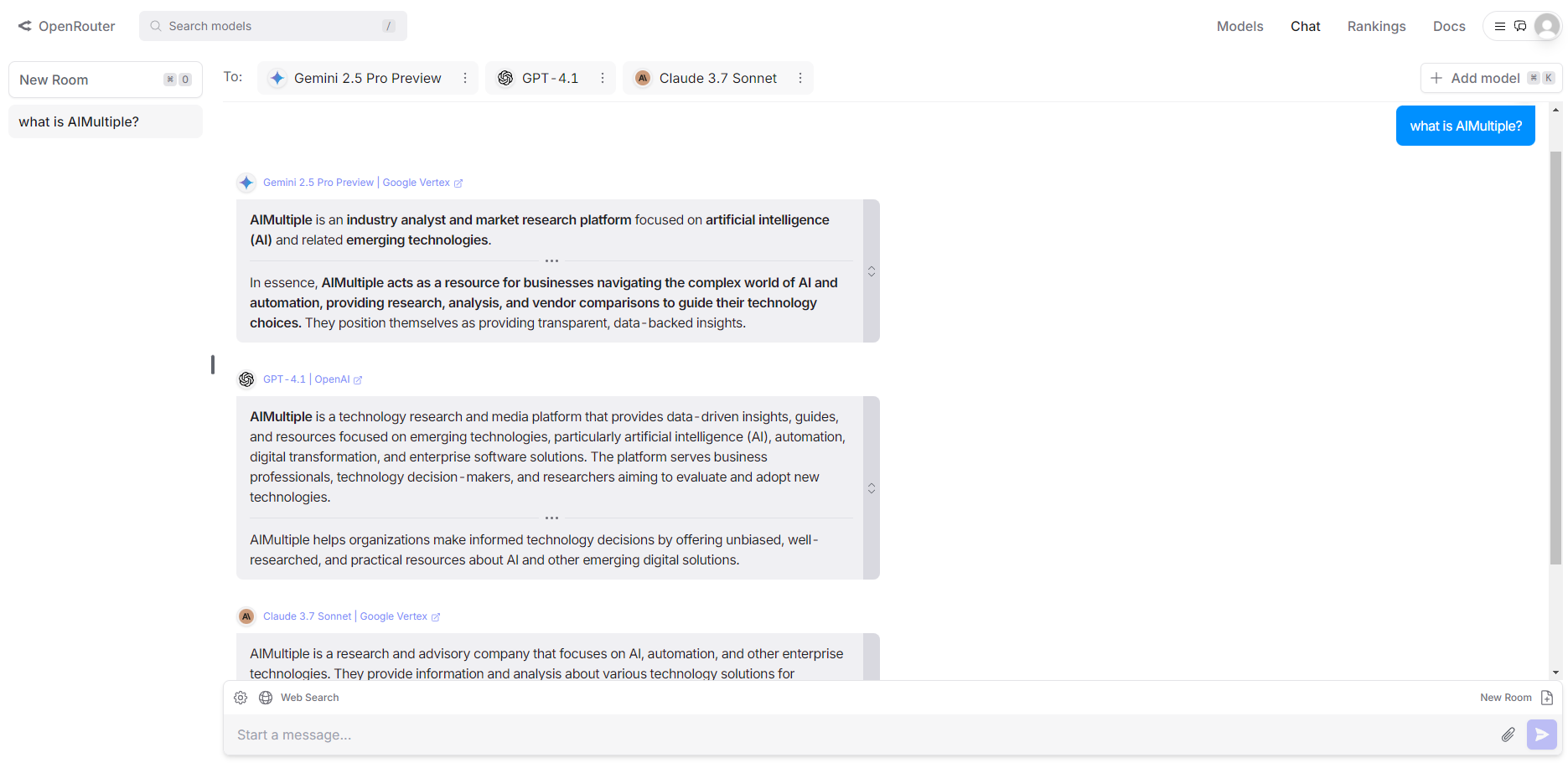
Task: Toggle Gemini response expand/collapse arrows
Action: 872,271
